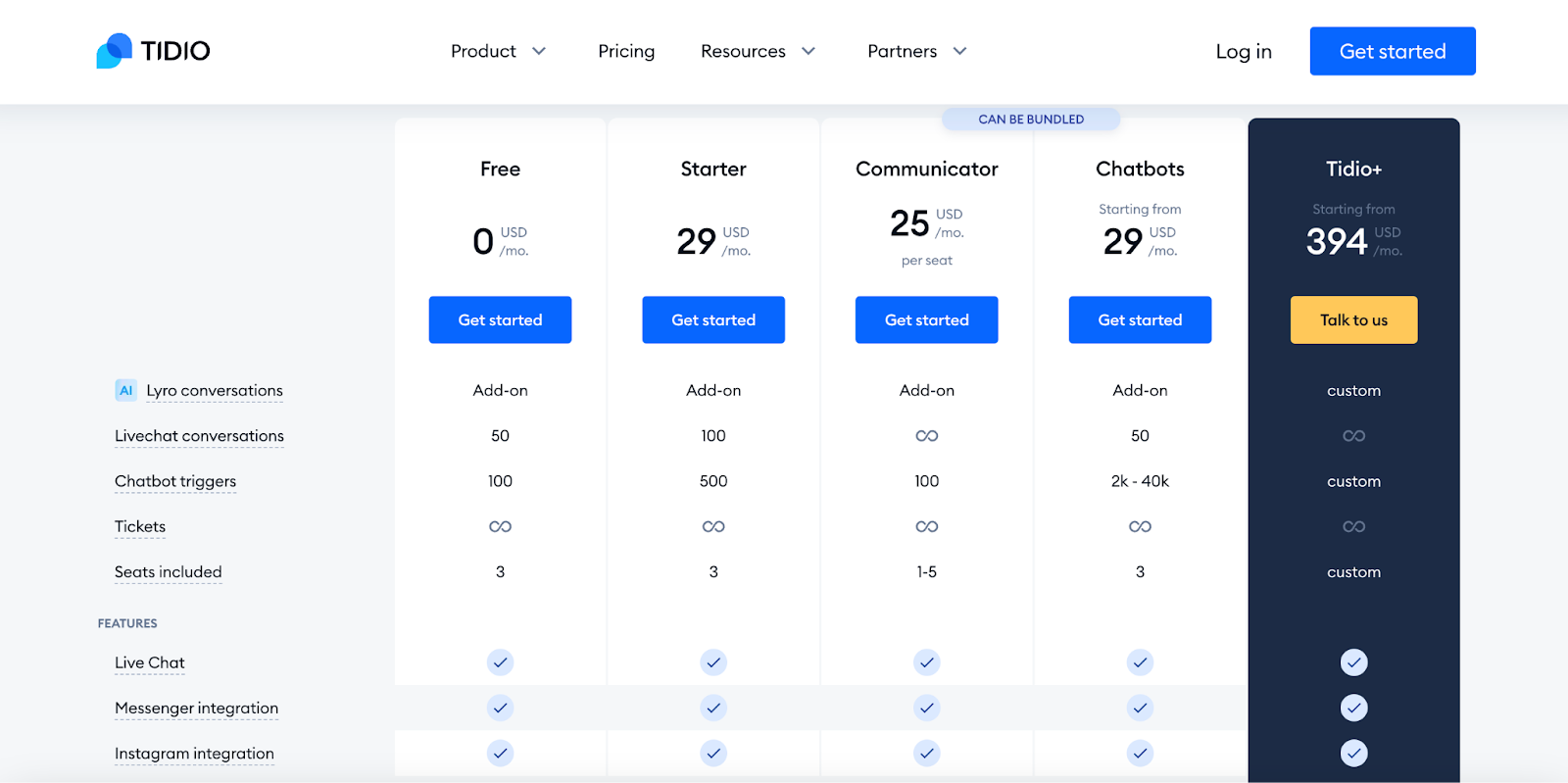Screen dimensions: 1568x783
Task: Click Messenger integration checkmark under Starter plan
Action: pos(713,708)
